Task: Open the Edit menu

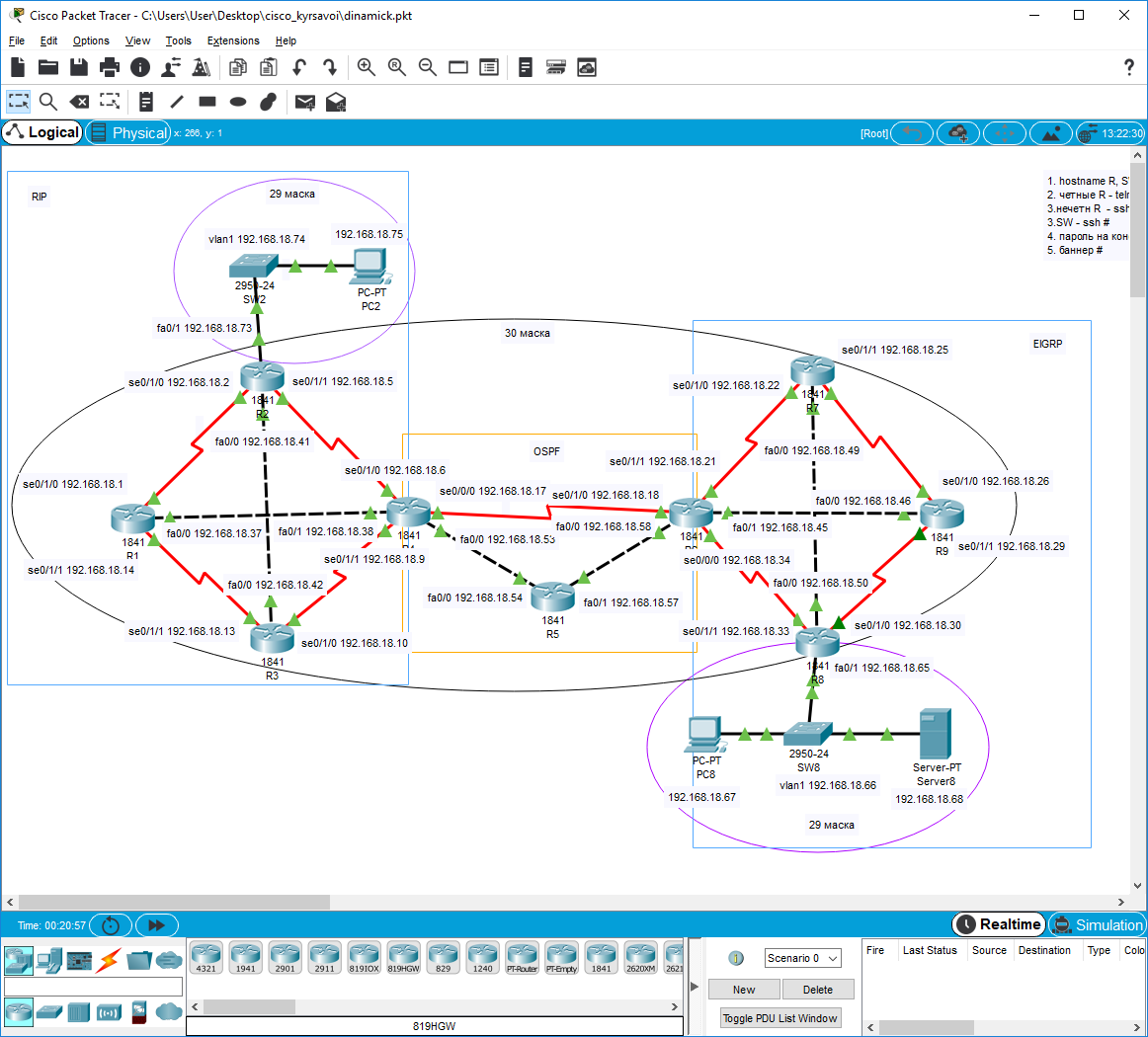Action: point(48,40)
